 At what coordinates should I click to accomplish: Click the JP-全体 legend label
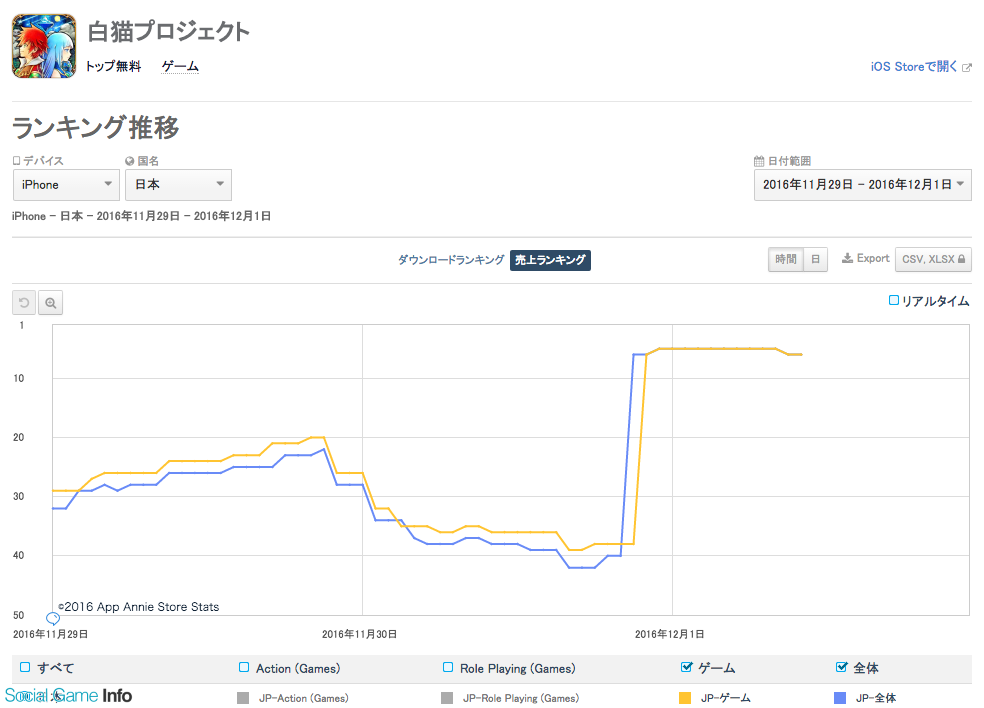pos(876,698)
